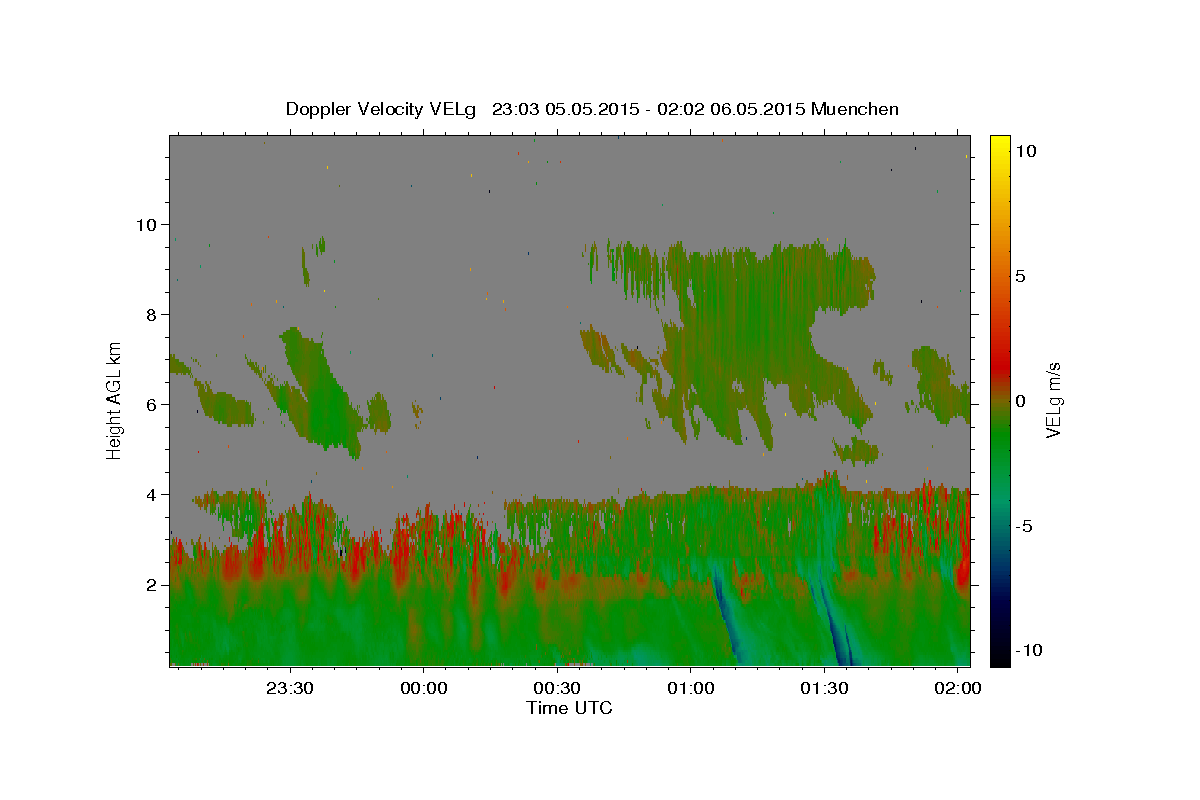Click the height axis label "8"
This screenshot has width=1200, height=800.
(x=150, y=314)
